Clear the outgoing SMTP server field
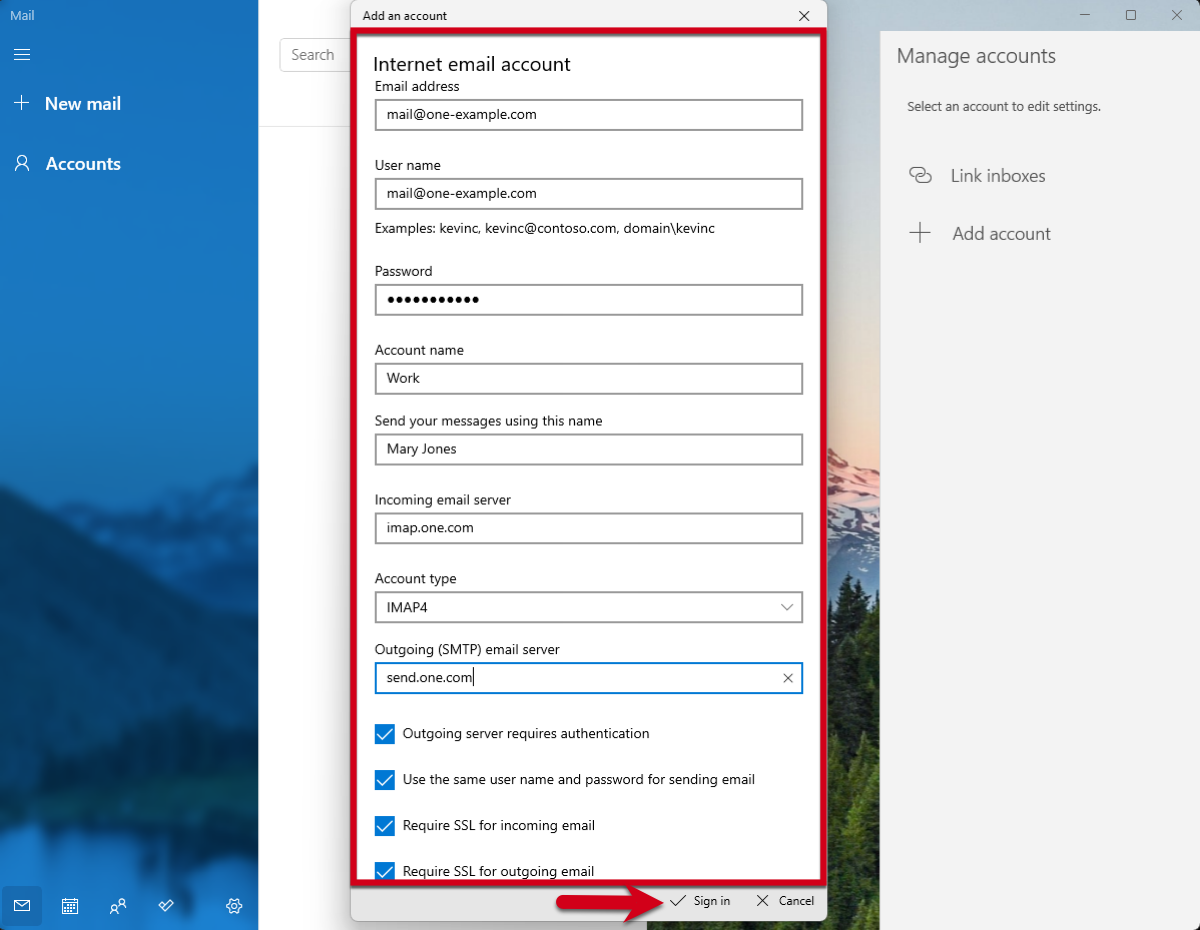 787,678
